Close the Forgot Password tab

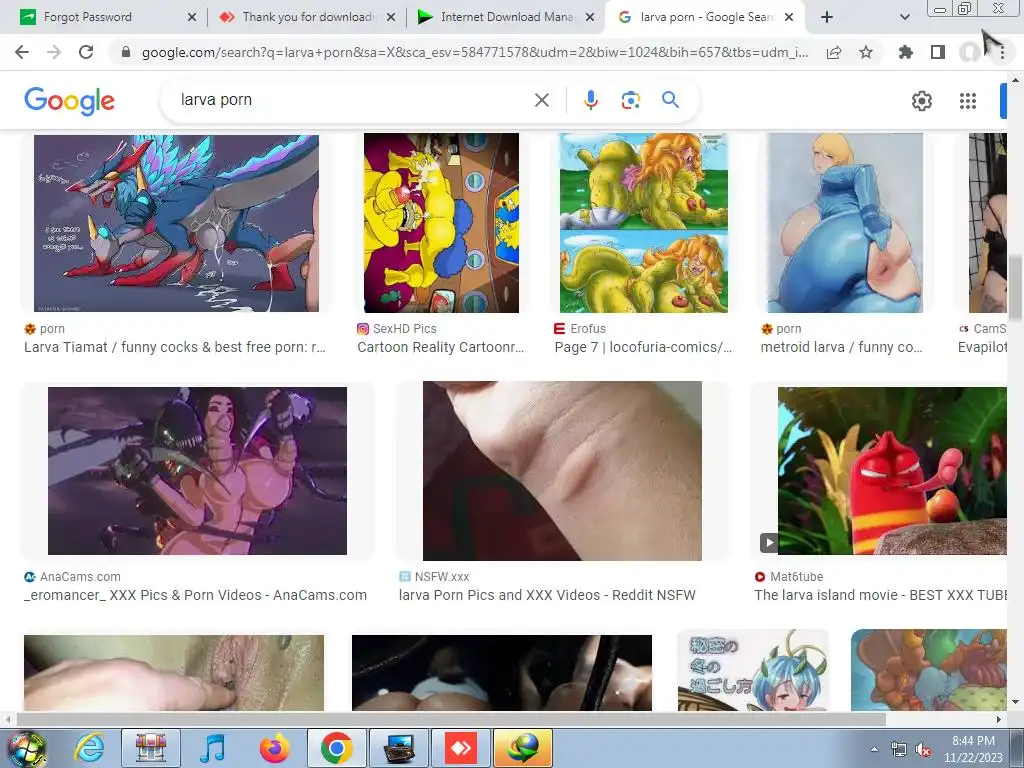[191, 17]
